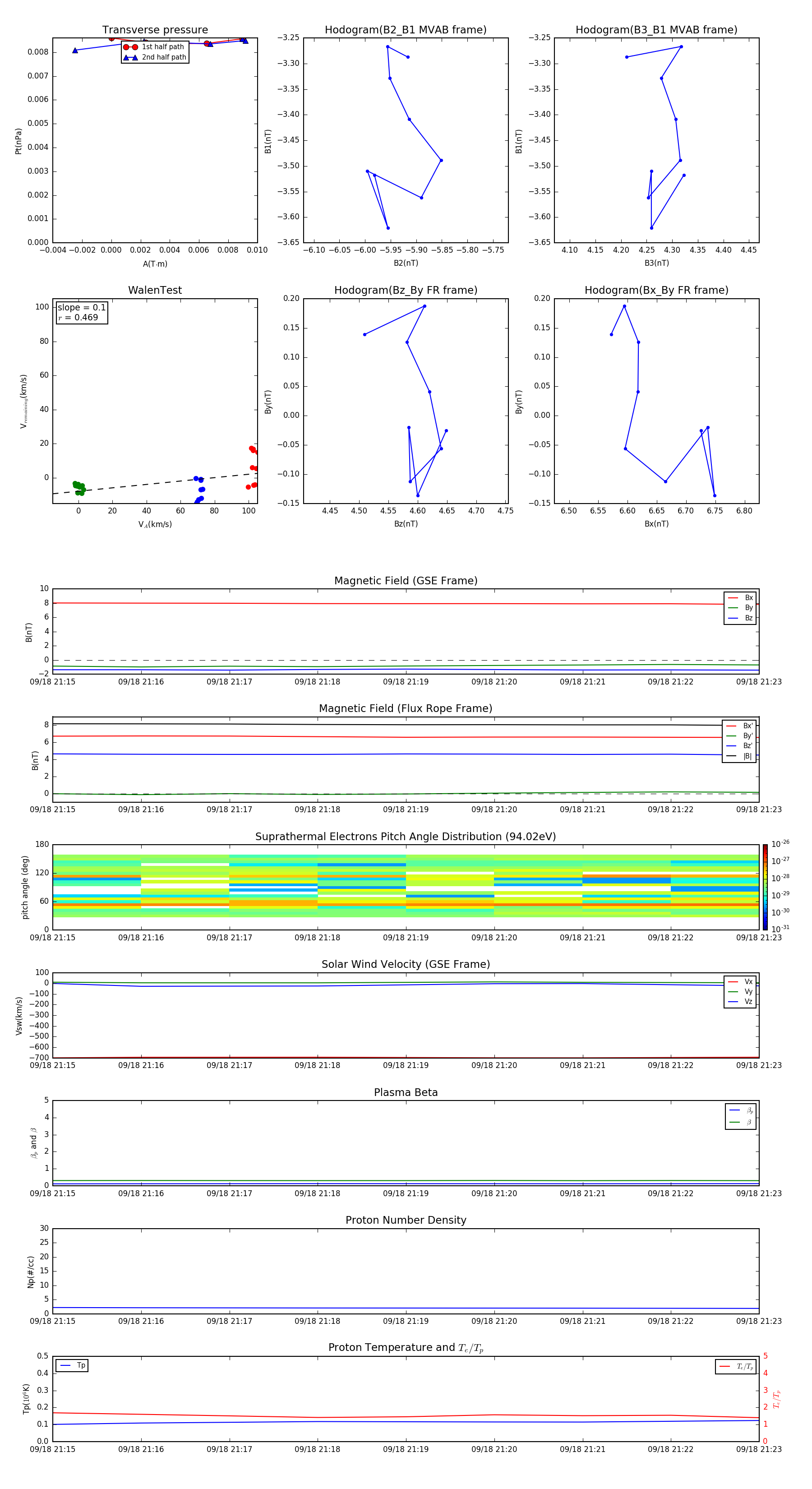The width and height of the screenshot is (812, 1489).
Task: Click the 'Magnetic Field (GSE Frame)' title
Action: pyautogui.click(x=406, y=581)
